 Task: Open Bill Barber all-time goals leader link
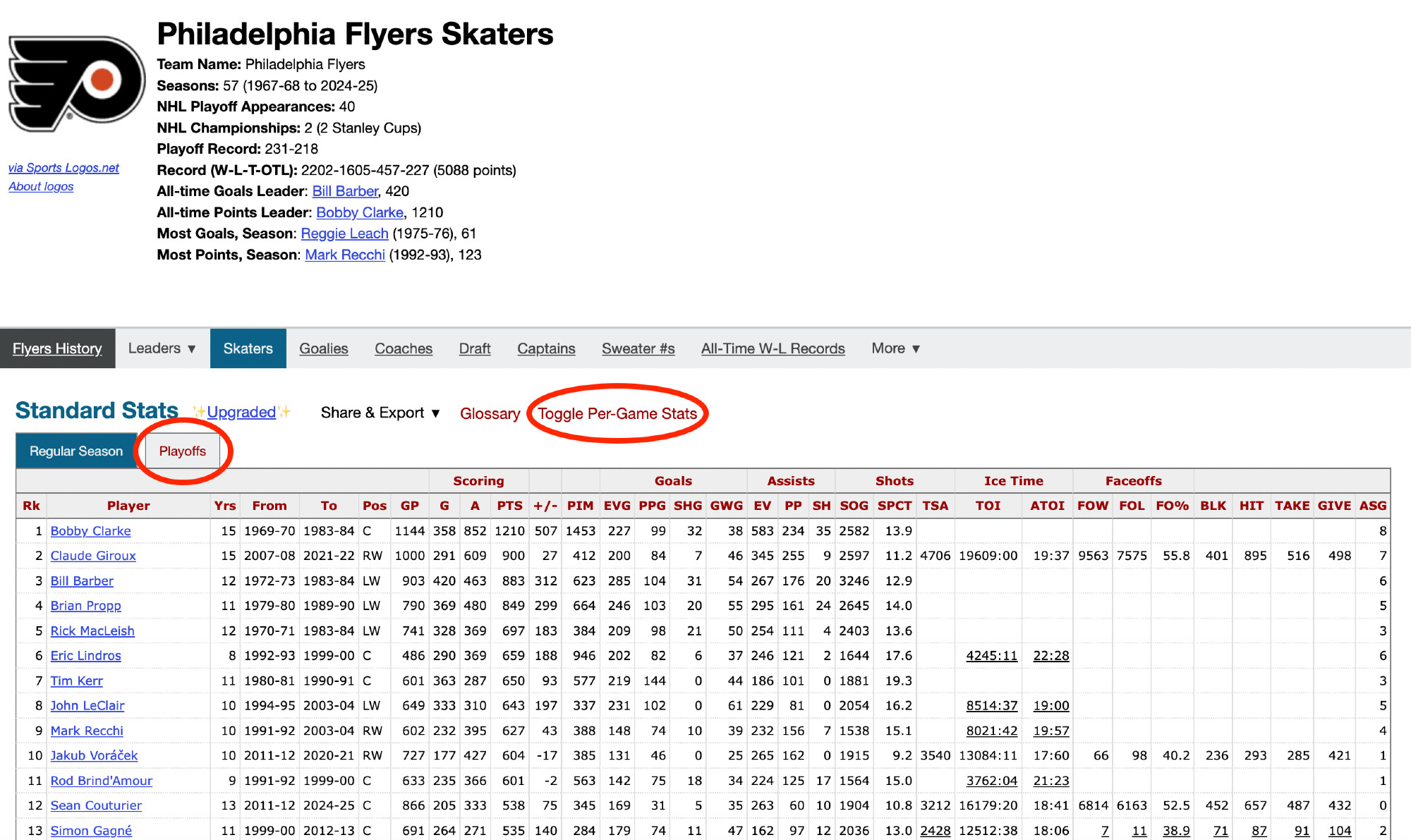[345, 191]
